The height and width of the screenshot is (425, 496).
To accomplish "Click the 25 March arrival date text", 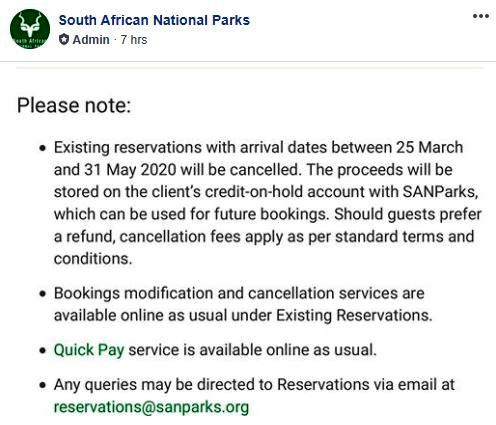I will tap(429, 147).
